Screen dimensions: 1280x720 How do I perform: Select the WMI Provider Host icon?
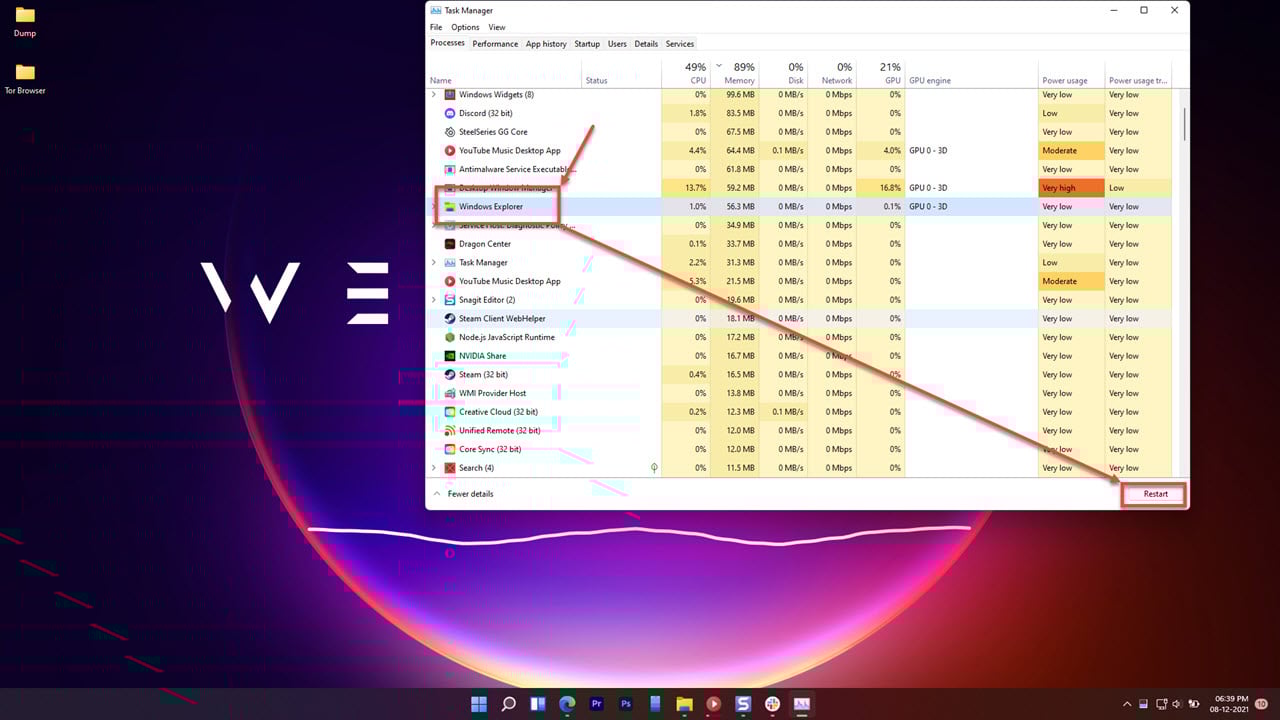[x=450, y=393]
